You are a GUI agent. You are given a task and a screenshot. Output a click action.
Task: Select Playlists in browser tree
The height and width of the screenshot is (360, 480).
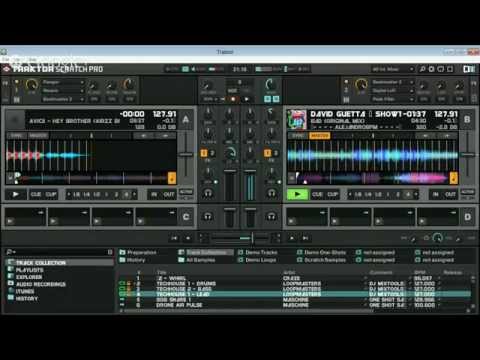point(30,270)
